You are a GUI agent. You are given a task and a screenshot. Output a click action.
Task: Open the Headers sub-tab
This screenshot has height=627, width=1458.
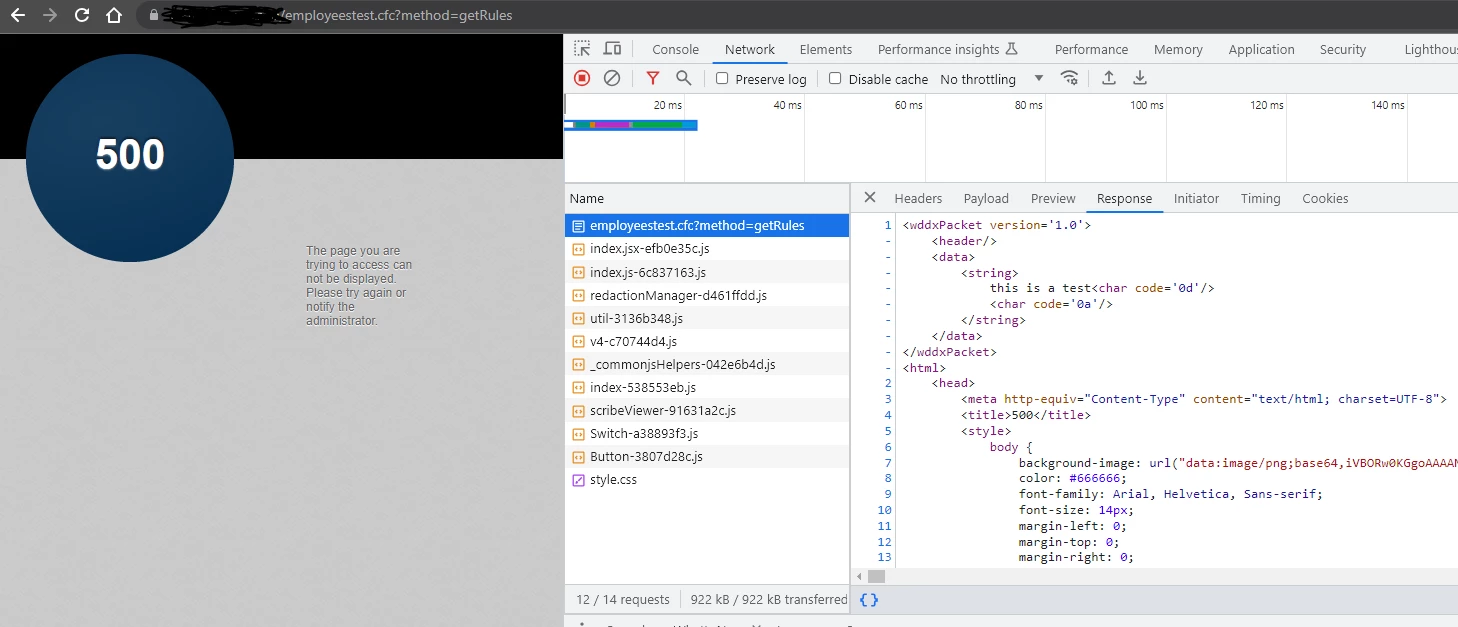coord(918,198)
